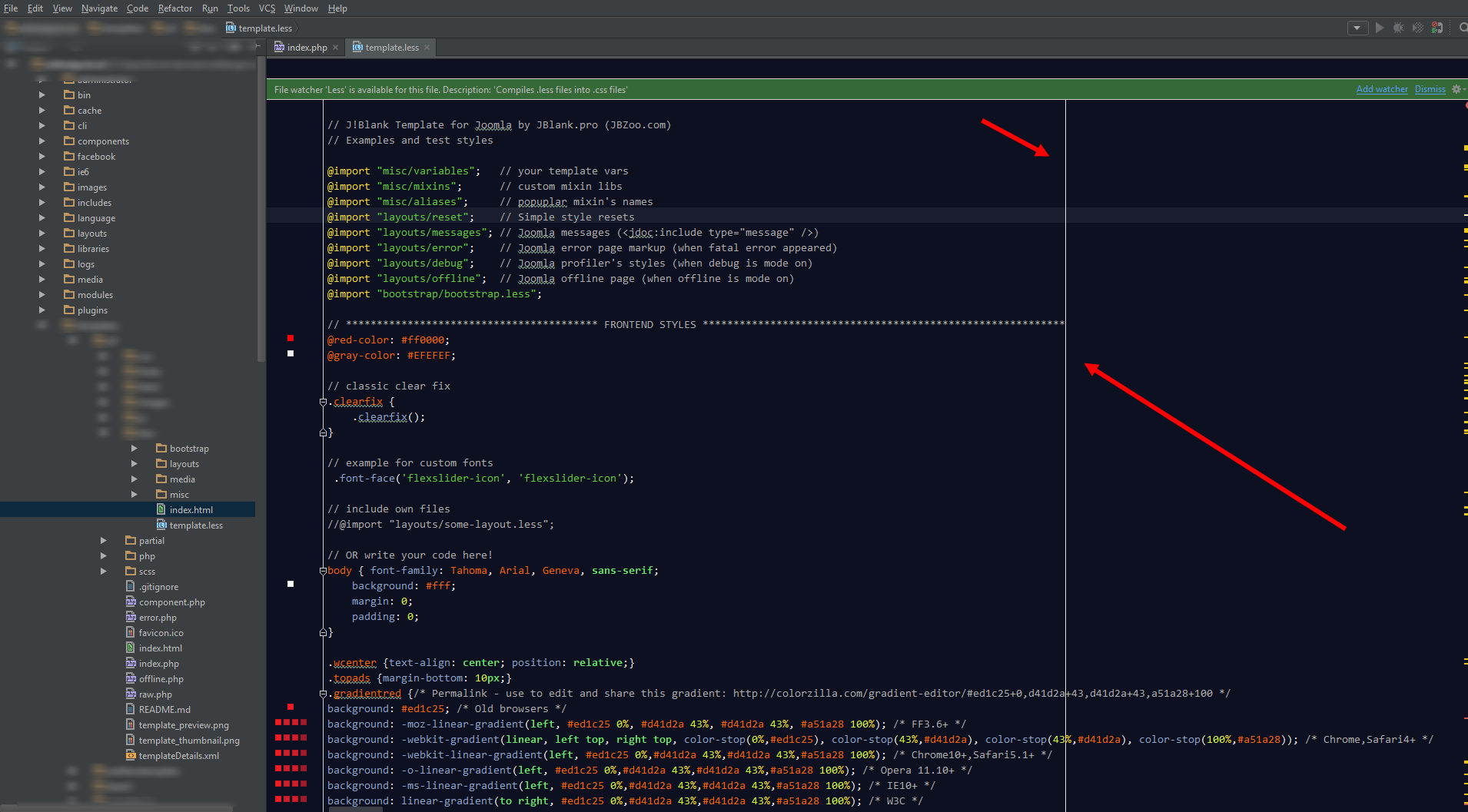Open the Code menu
Screen dimensions: 1468x812
coord(138,8)
